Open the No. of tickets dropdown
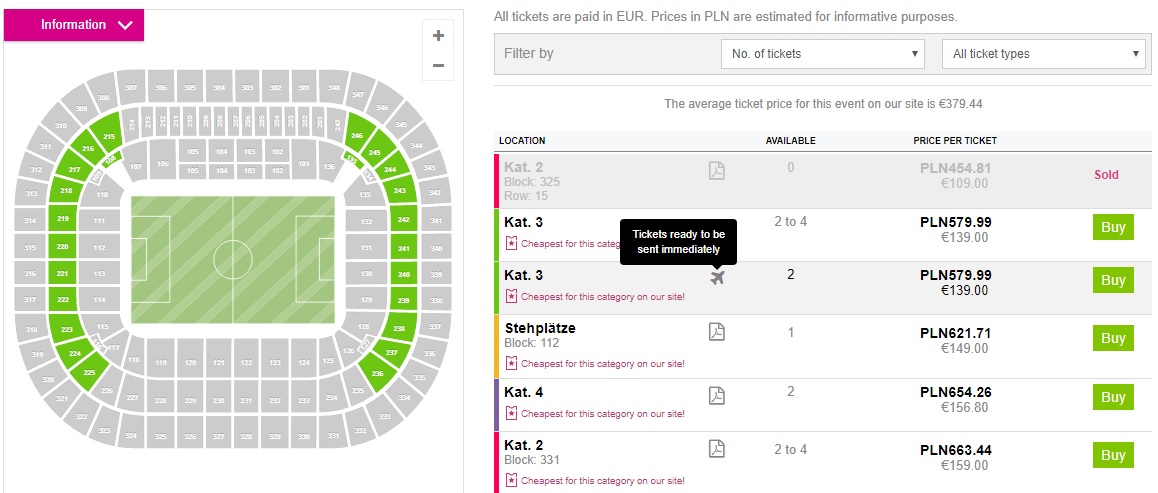 point(823,54)
